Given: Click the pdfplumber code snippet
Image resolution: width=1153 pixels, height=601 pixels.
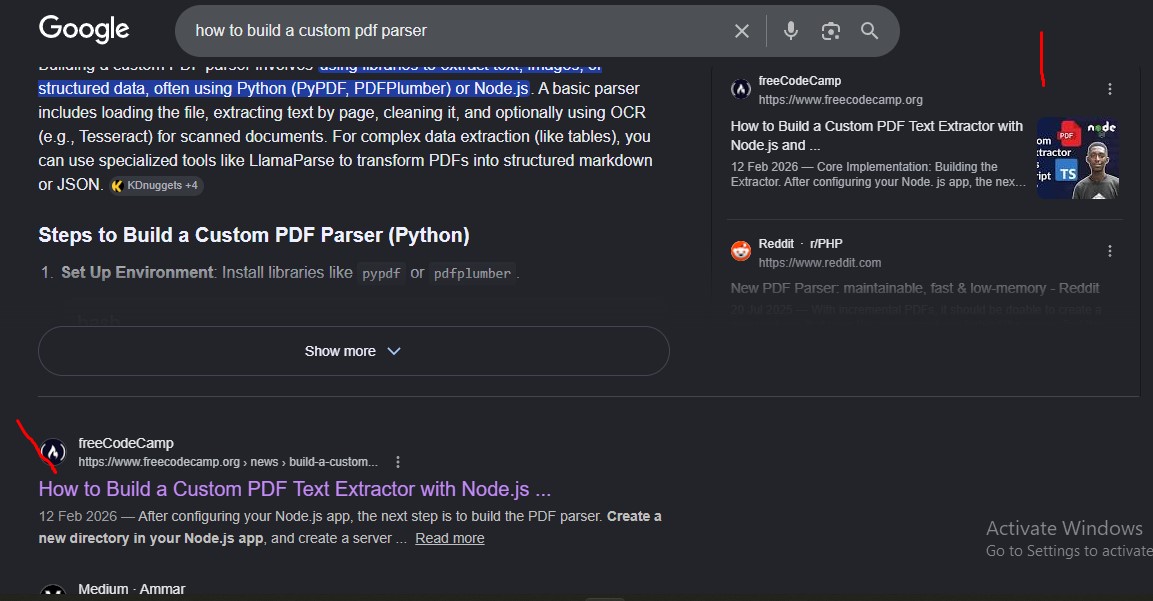Looking at the screenshot, I should coord(472,273).
